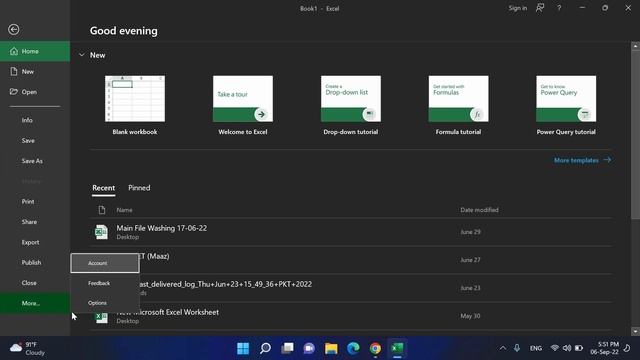Viewport: 640px width, 360px height.
Task: Click Excel file icon of Main File Washing
Action: (x=101, y=232)
